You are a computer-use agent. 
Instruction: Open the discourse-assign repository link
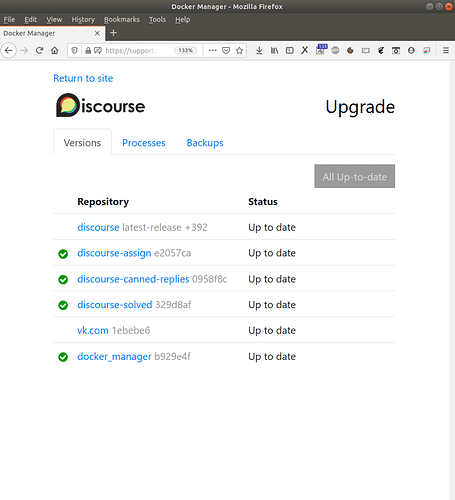point(114,253)
